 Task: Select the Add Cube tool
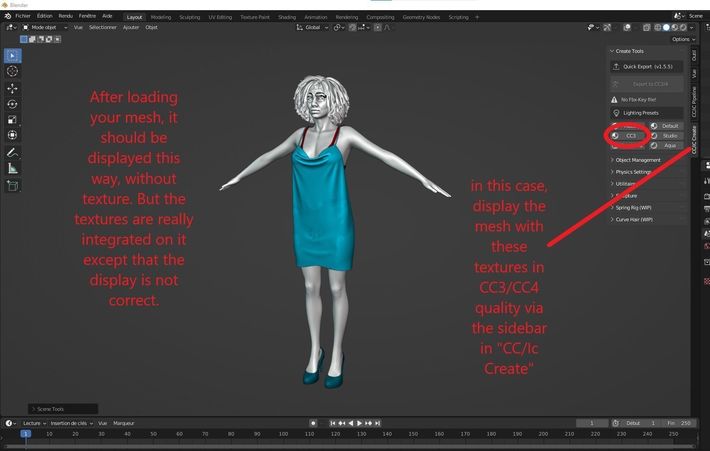click(12, 186)
